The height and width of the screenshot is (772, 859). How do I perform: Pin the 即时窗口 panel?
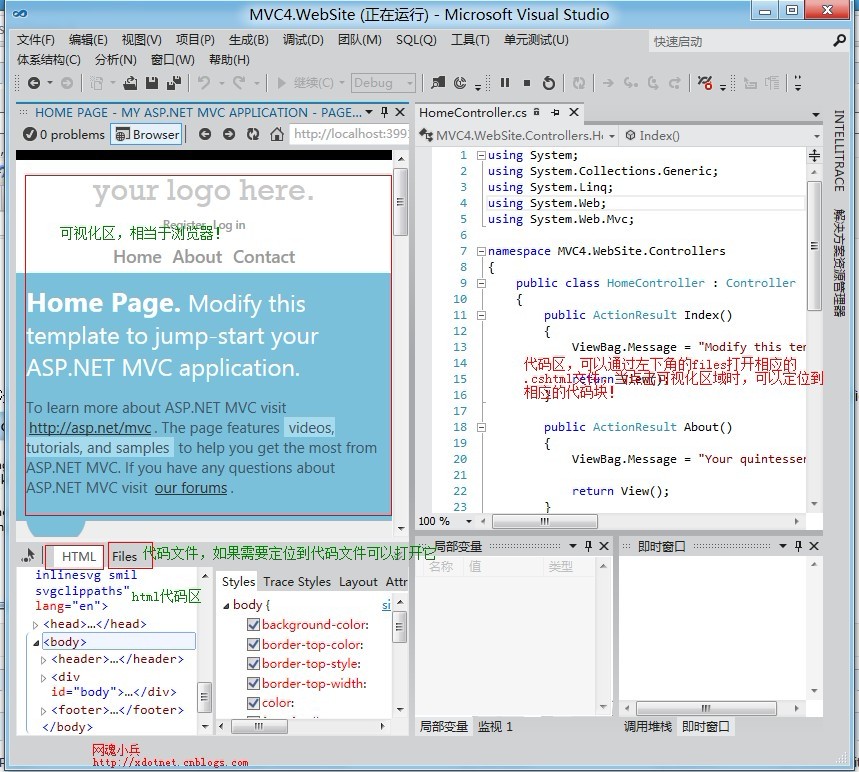798,546
